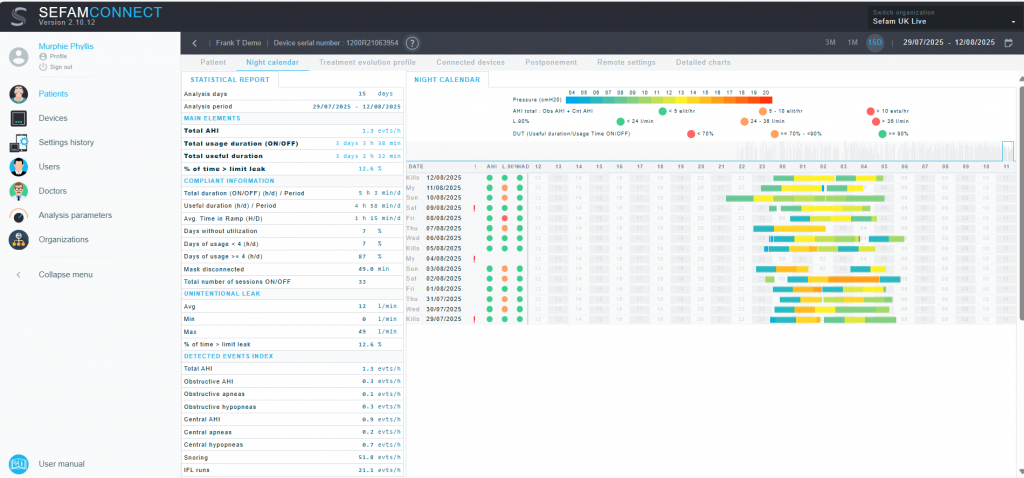Open the Patients section icon

point(18,94)
